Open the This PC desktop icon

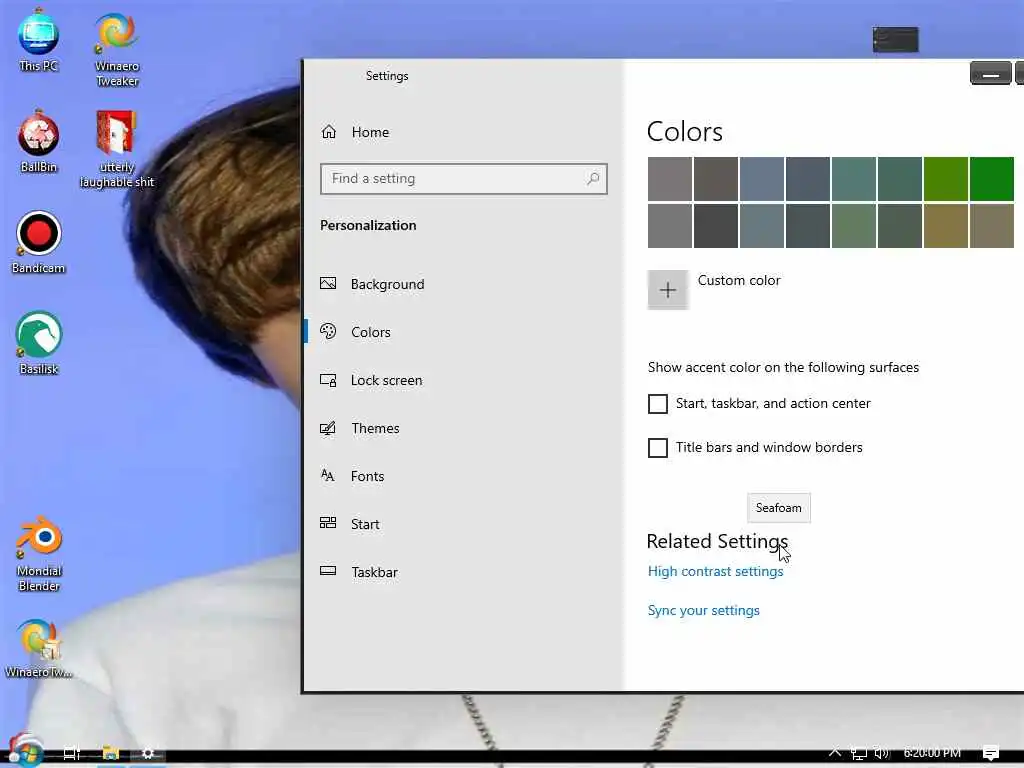coord(38,40)
